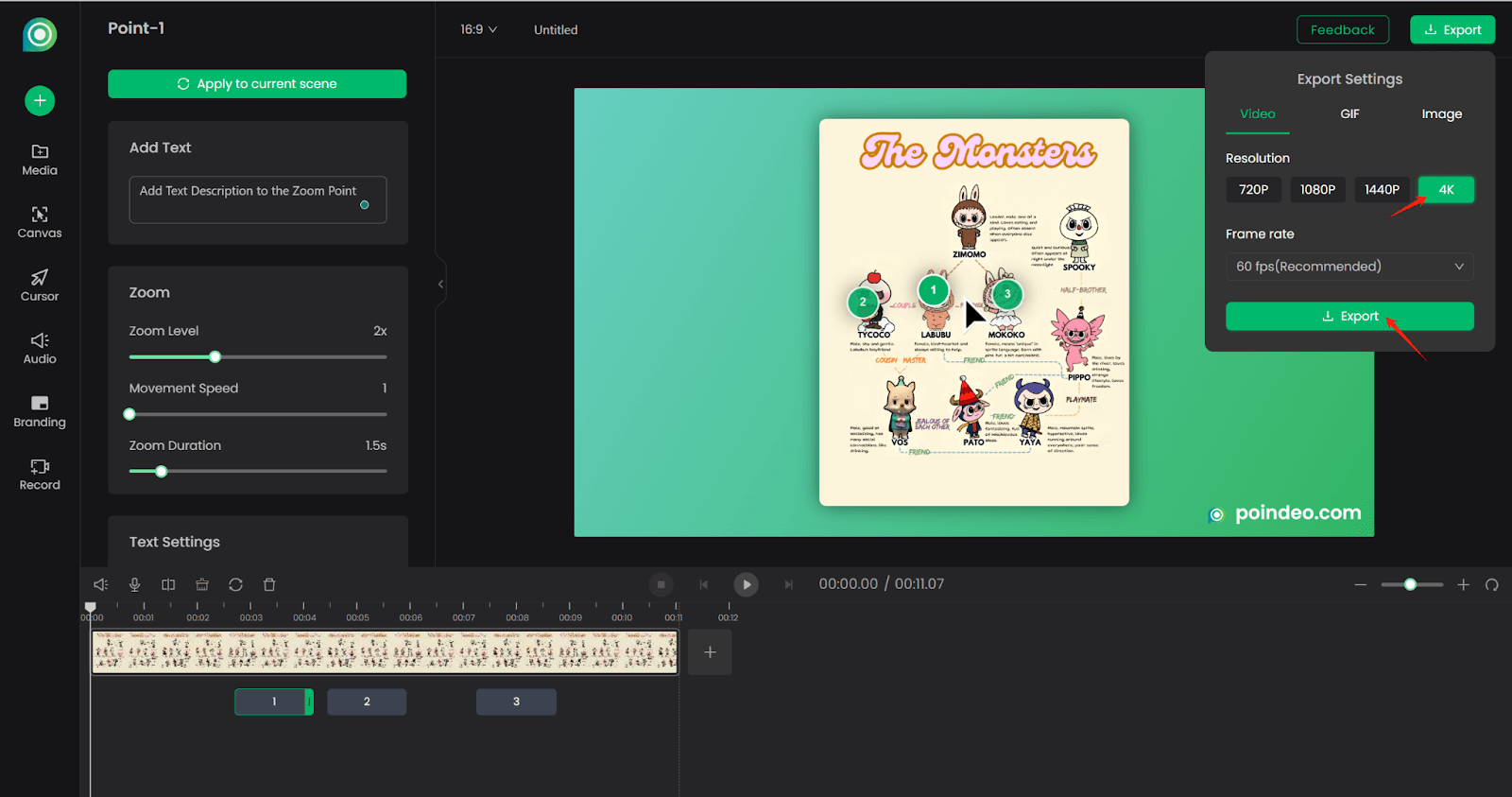Select 1440P resolution
1512x797 pixels.
click(x=1383, y=189)
